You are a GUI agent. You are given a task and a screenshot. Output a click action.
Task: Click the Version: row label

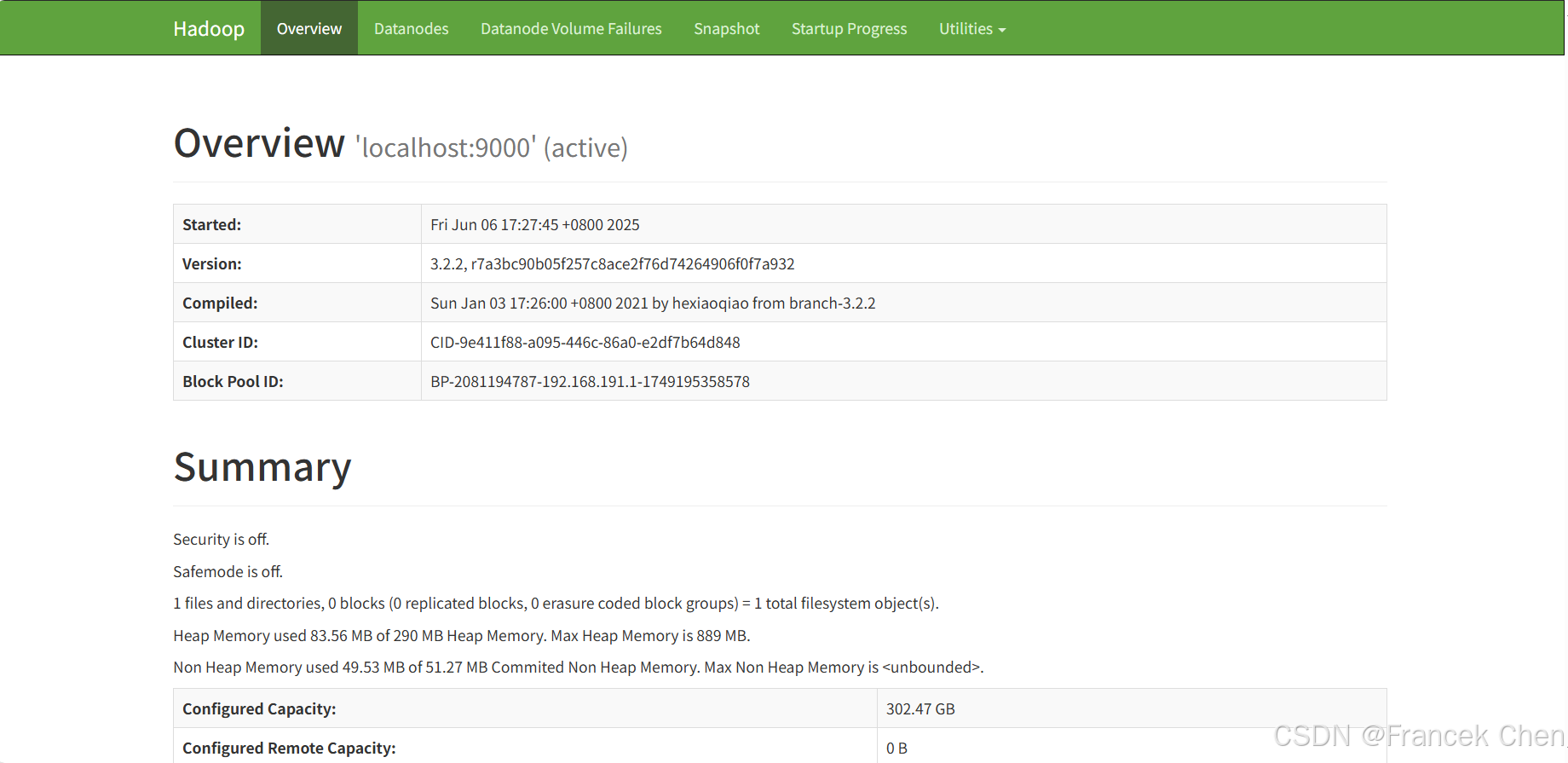tap(212, 263)
